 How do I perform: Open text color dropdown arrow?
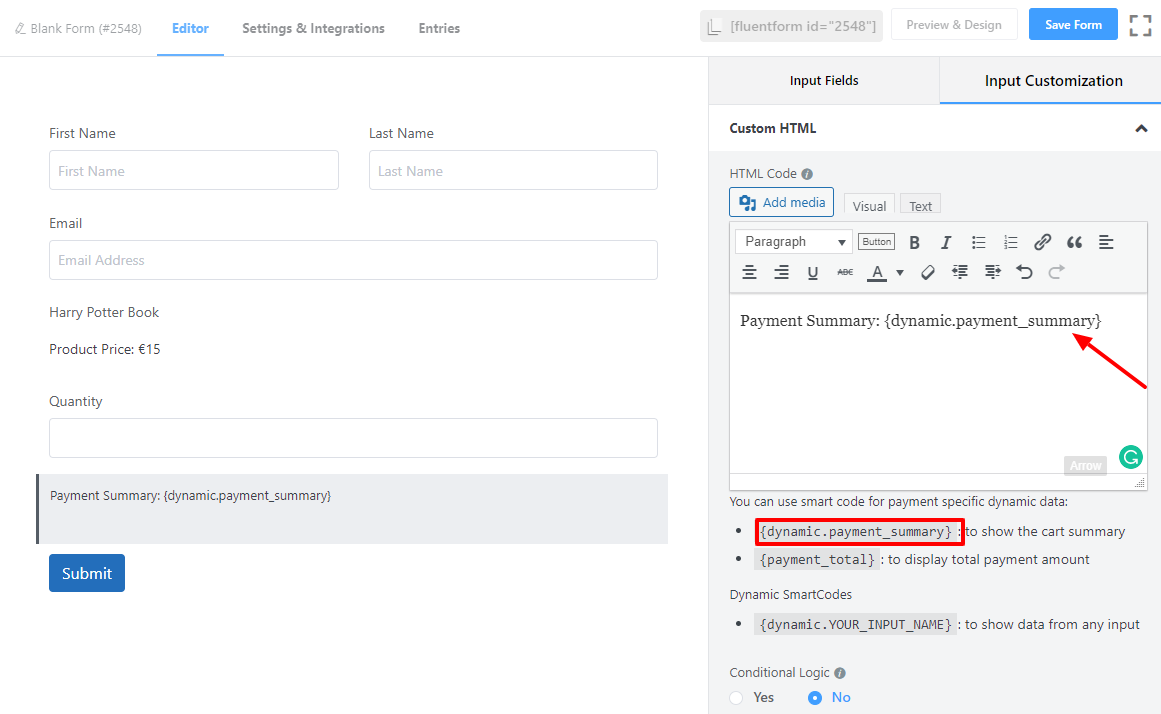tap(900, 272)
